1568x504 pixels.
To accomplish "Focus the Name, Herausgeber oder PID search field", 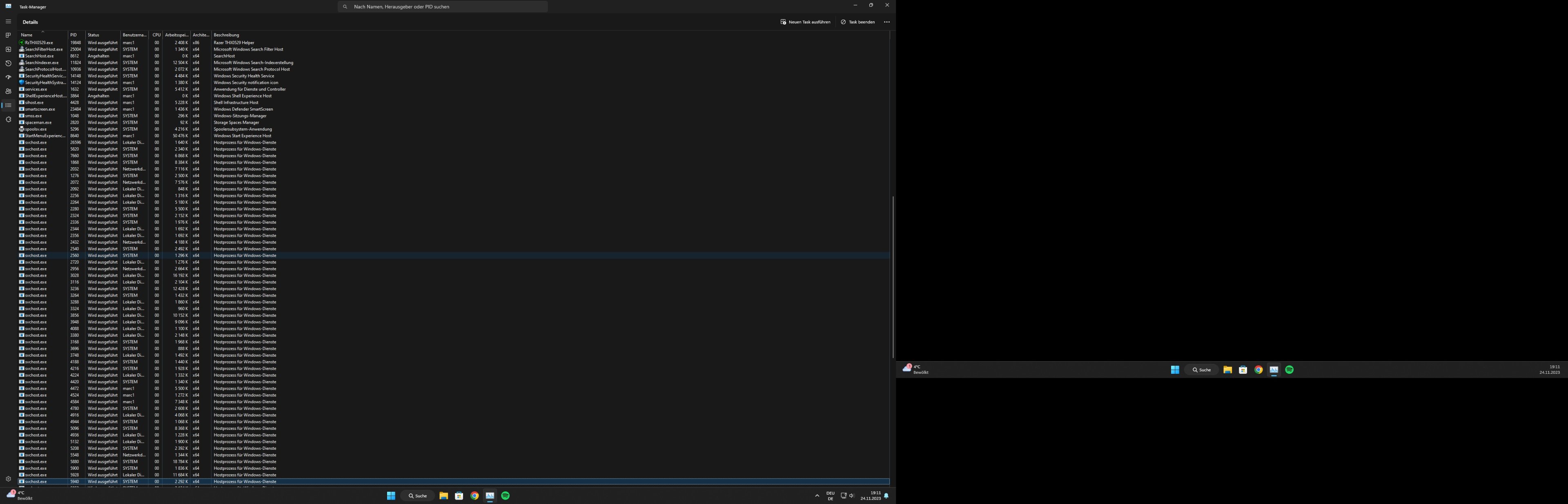I will pyautogui.click(x=443, y=7).
